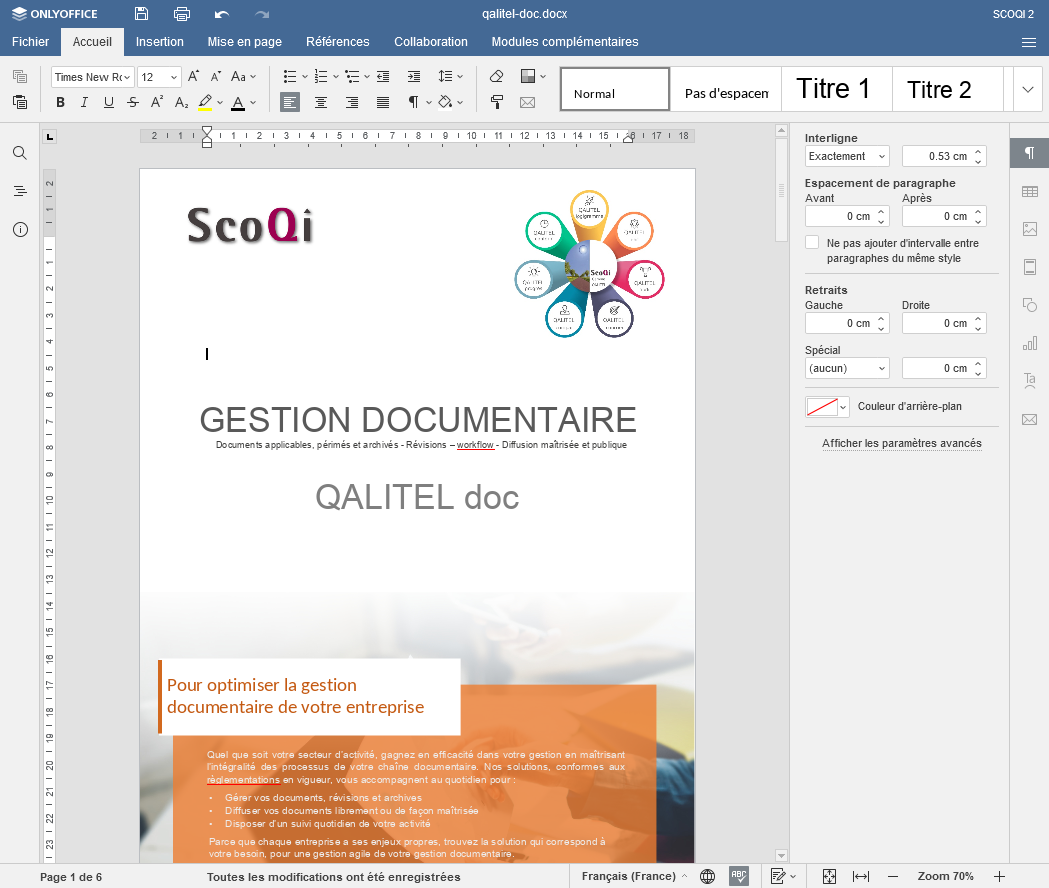The image size is (1049, 888).
Task: Expand the Spécial indent '(aucun)' dropdown
Action: tap(847, 368)
